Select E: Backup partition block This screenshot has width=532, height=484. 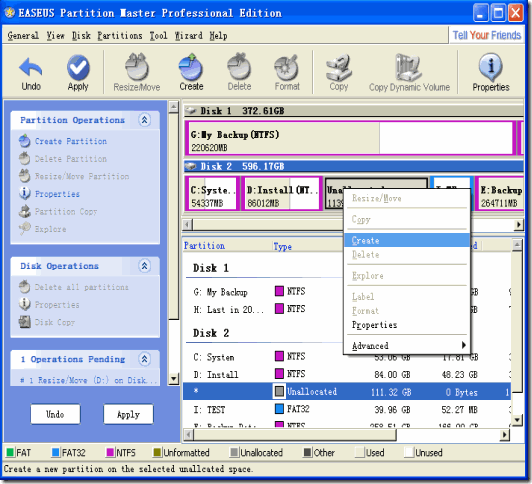499,193
